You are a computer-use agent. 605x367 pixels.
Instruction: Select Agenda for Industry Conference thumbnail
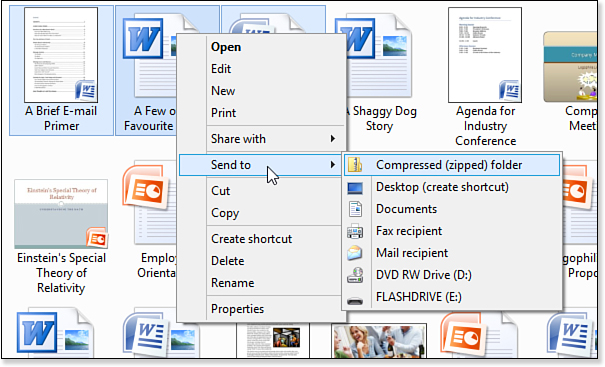(485, 55)
